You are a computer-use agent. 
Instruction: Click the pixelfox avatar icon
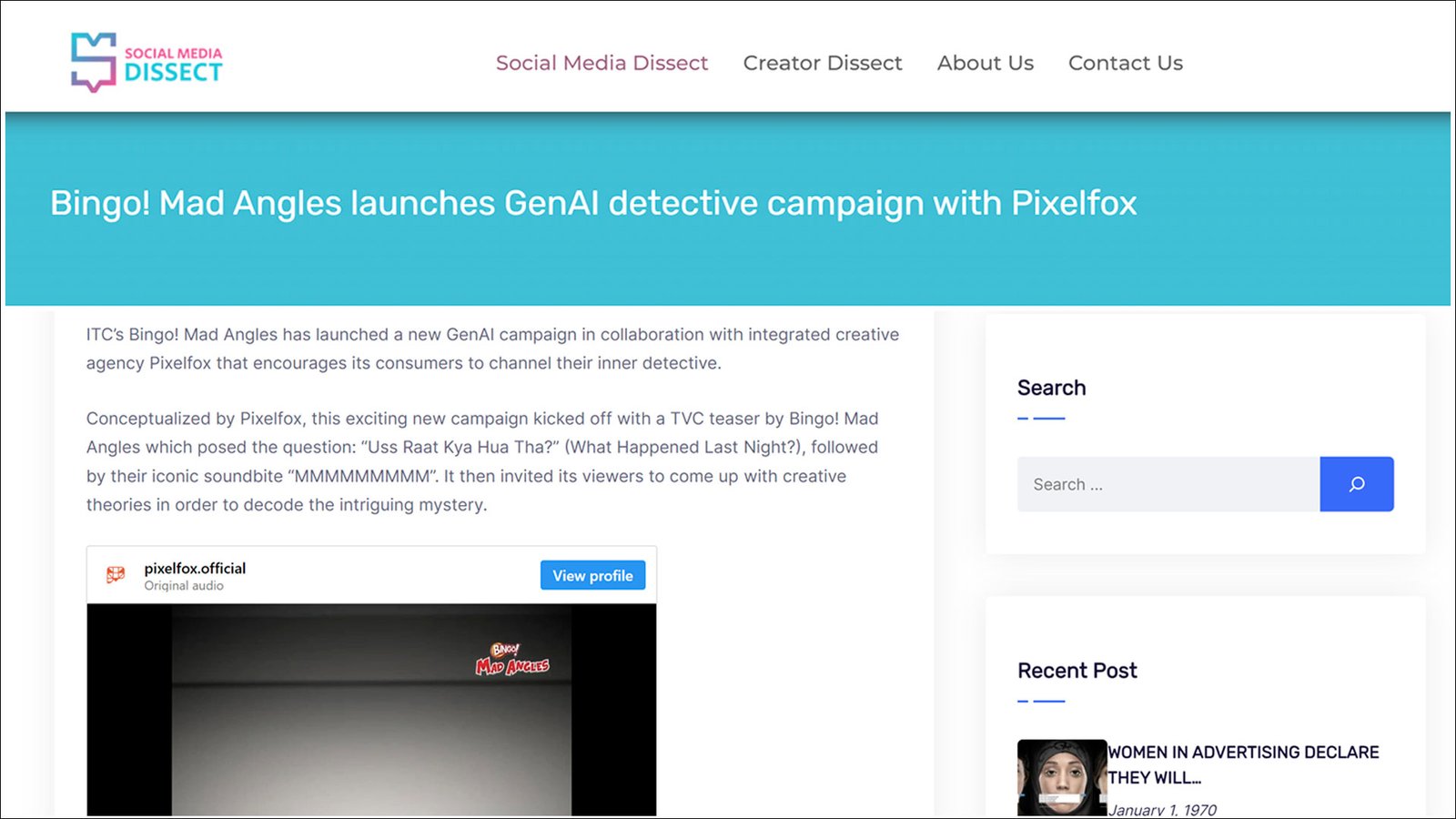tap(116, 575)
